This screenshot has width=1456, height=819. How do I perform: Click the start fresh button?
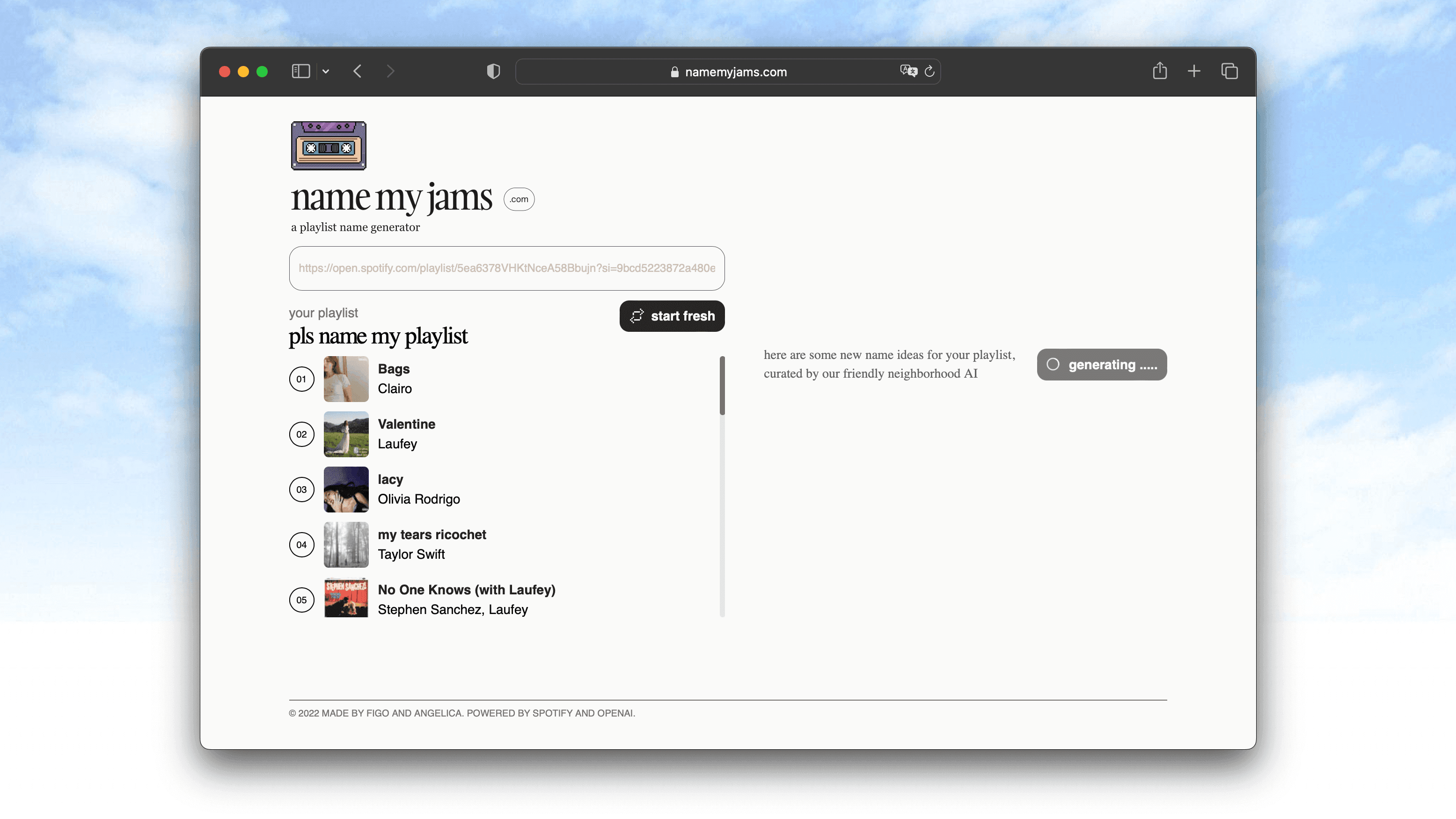tap(672, 316)
